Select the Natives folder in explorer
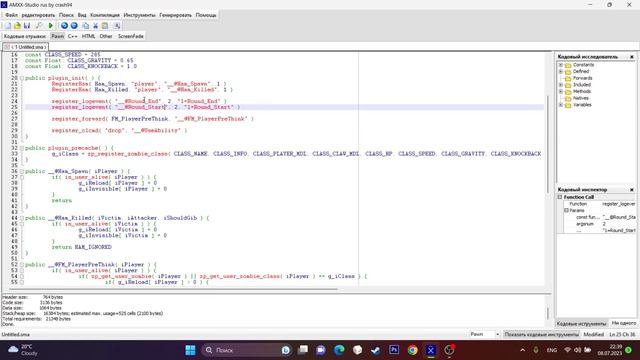The width and height of the screenshot is (640, 360). [580, 98]
